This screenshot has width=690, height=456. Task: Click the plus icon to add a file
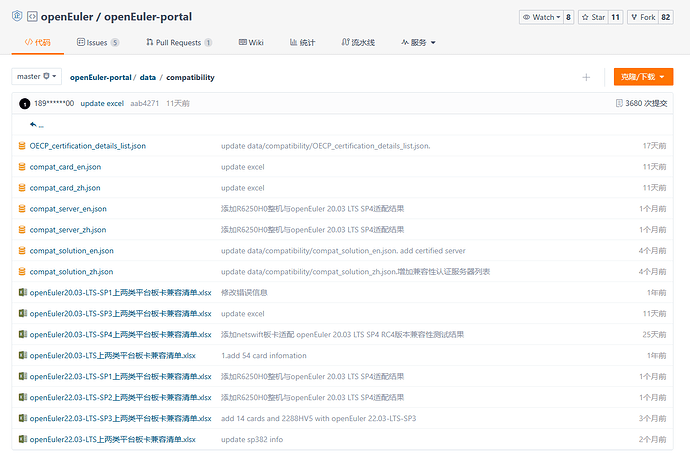(x=586, y=77)
